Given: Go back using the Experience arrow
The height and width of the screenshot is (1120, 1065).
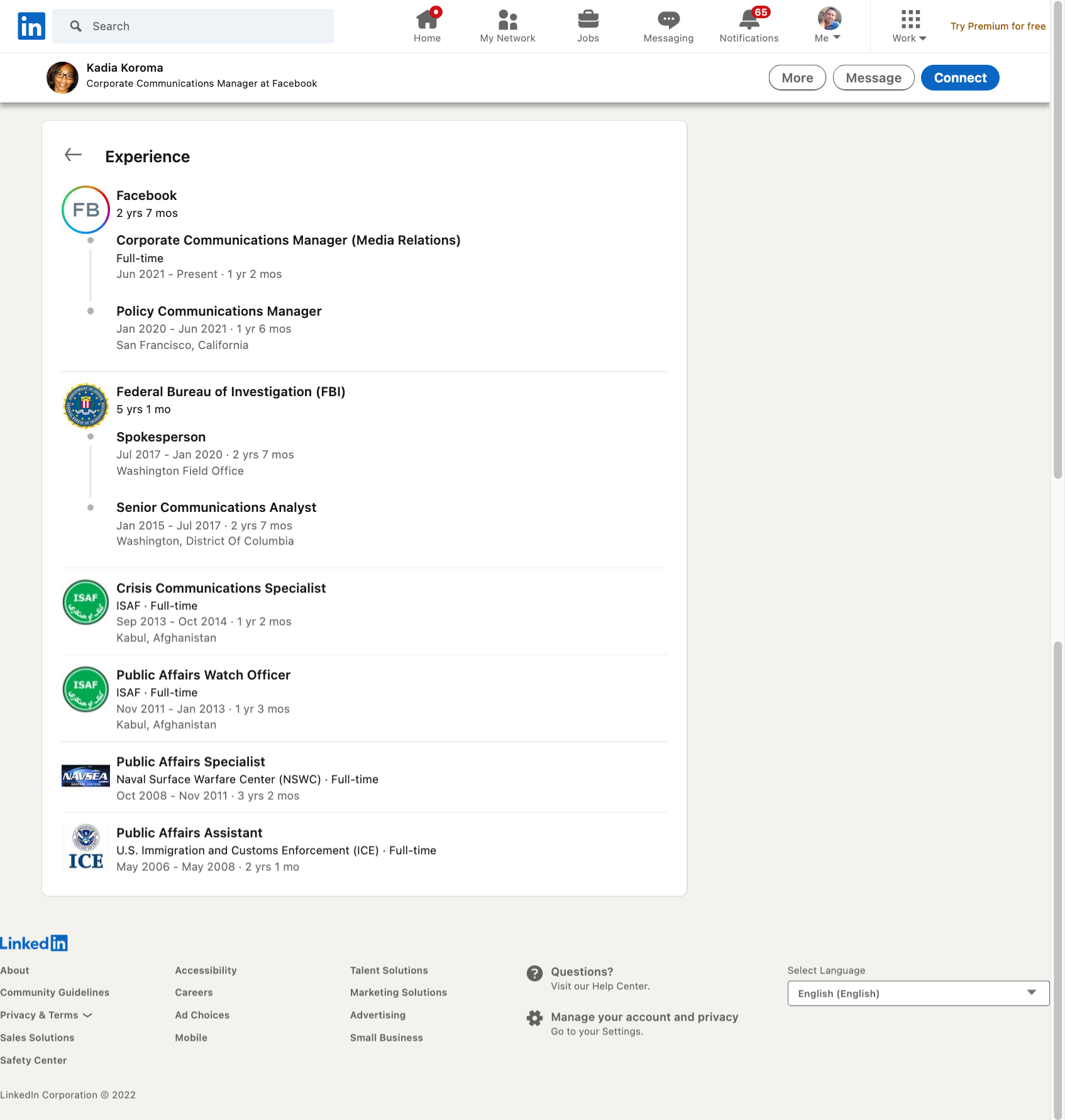Looking at the screenshot, I should coord(74,155).
